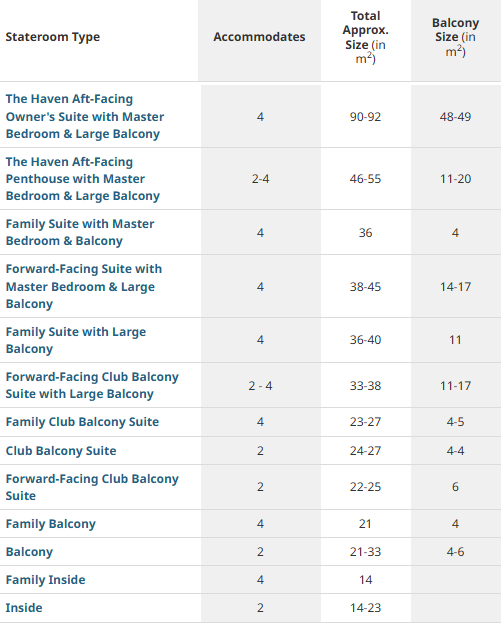Click the 14-23 size cell for Inside

pos(366,608)
